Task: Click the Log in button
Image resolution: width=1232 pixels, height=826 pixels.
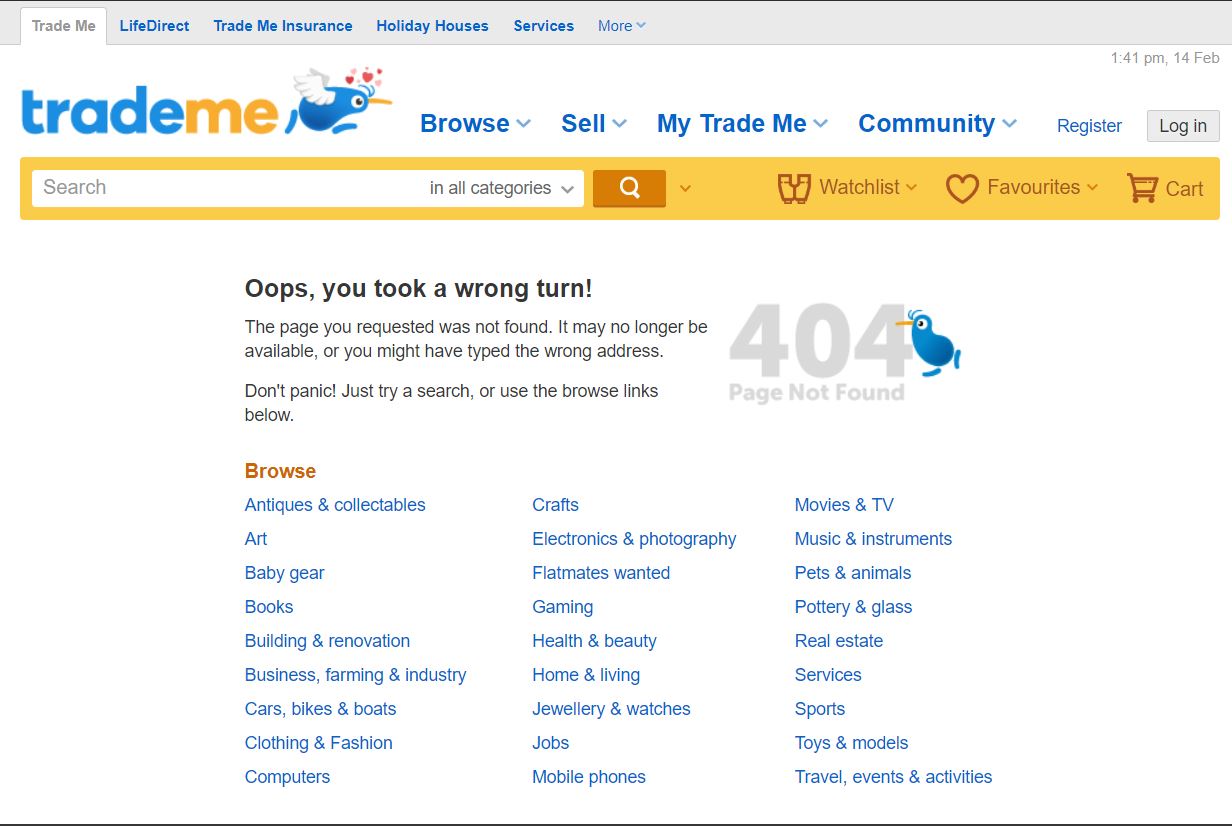Action: pyautogui.click(x=1183, y=126)
